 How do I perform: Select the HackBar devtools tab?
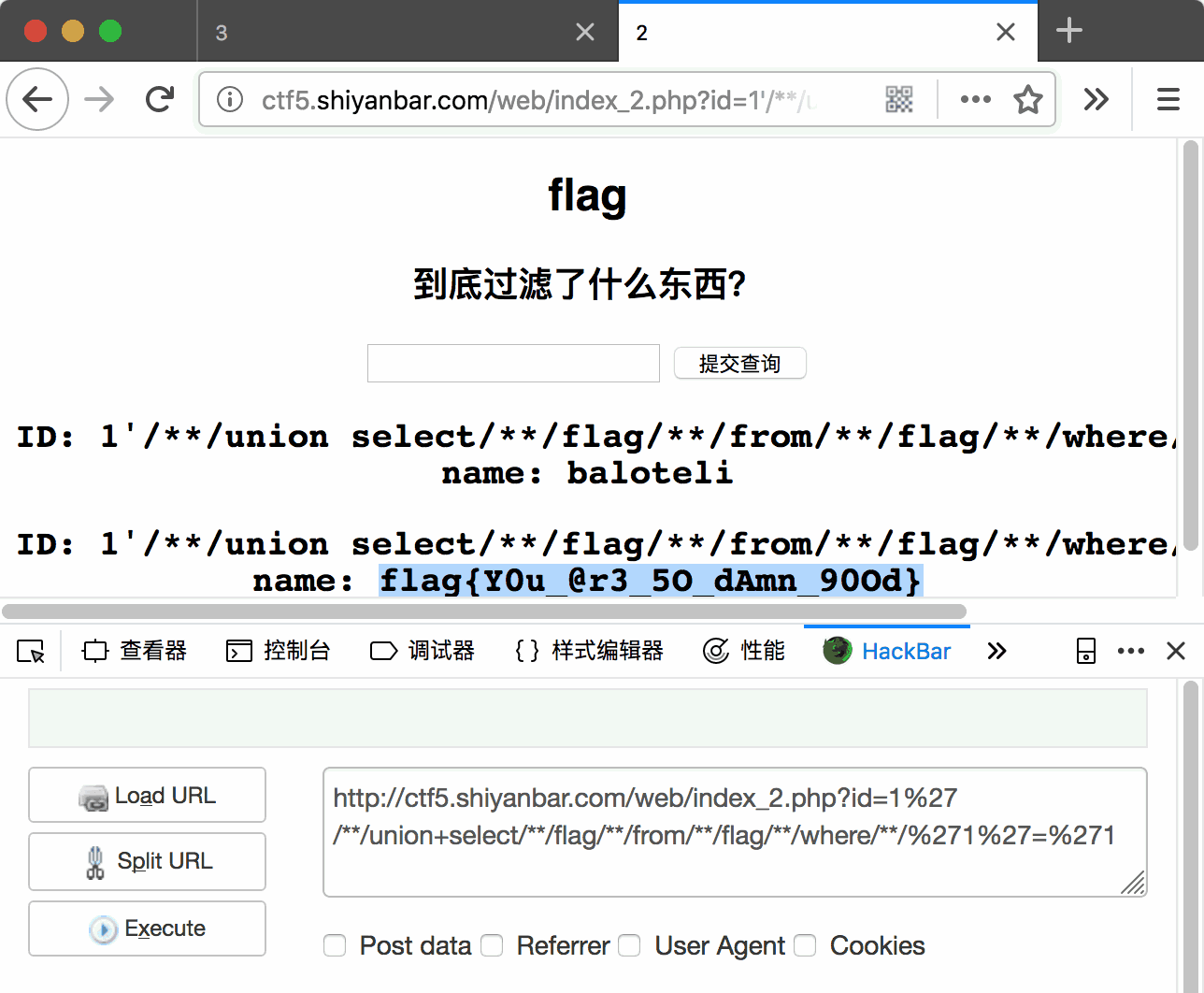coord(887,651)
